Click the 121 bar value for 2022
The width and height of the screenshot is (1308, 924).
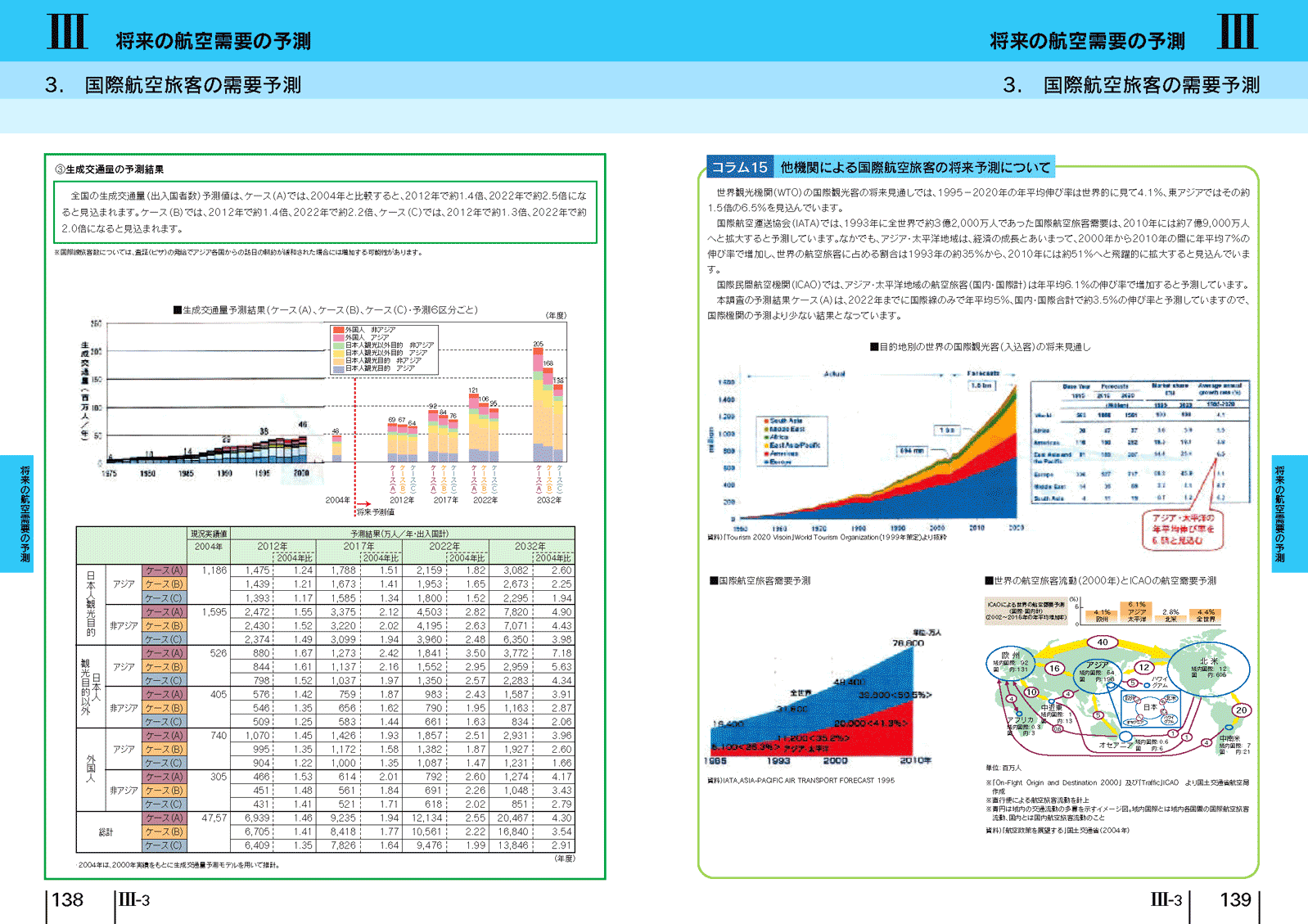pyautogui.click(x=473, y=390)
